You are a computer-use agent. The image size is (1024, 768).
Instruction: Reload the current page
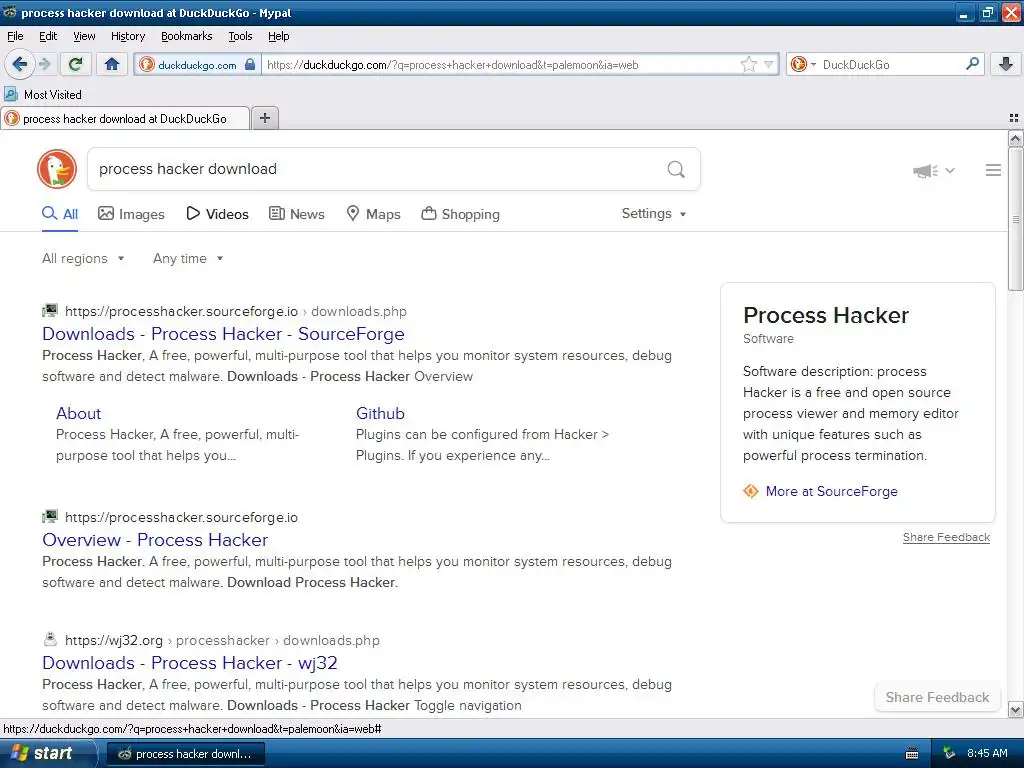tap(75, 64)
